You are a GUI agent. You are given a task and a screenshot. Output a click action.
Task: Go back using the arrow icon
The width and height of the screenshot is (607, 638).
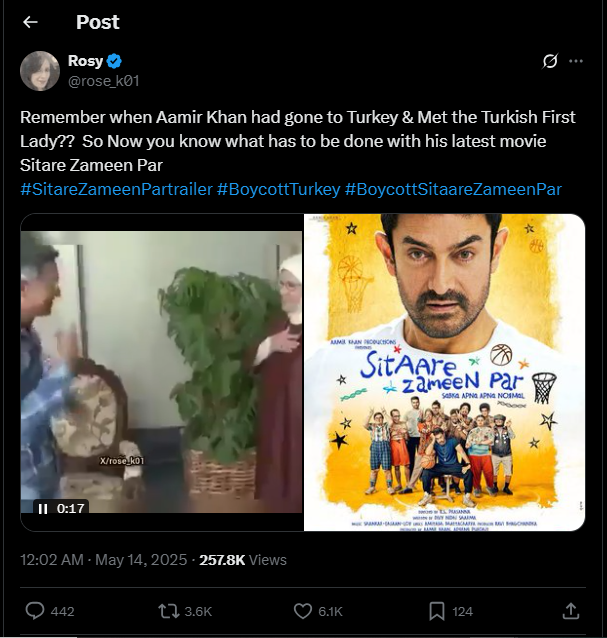coord(30,22)
